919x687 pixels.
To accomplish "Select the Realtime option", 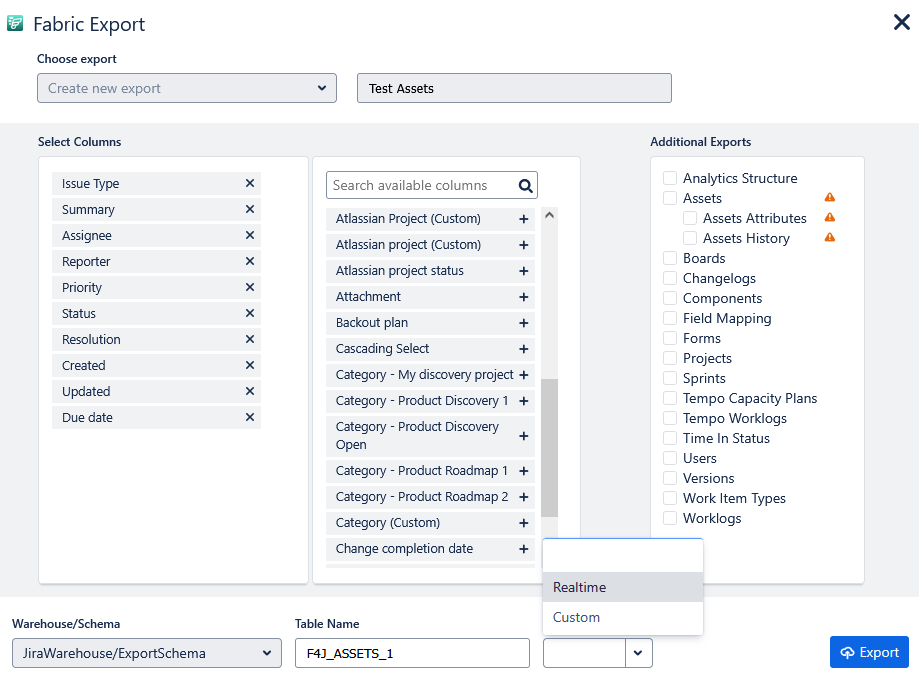I will pos(622,587).
